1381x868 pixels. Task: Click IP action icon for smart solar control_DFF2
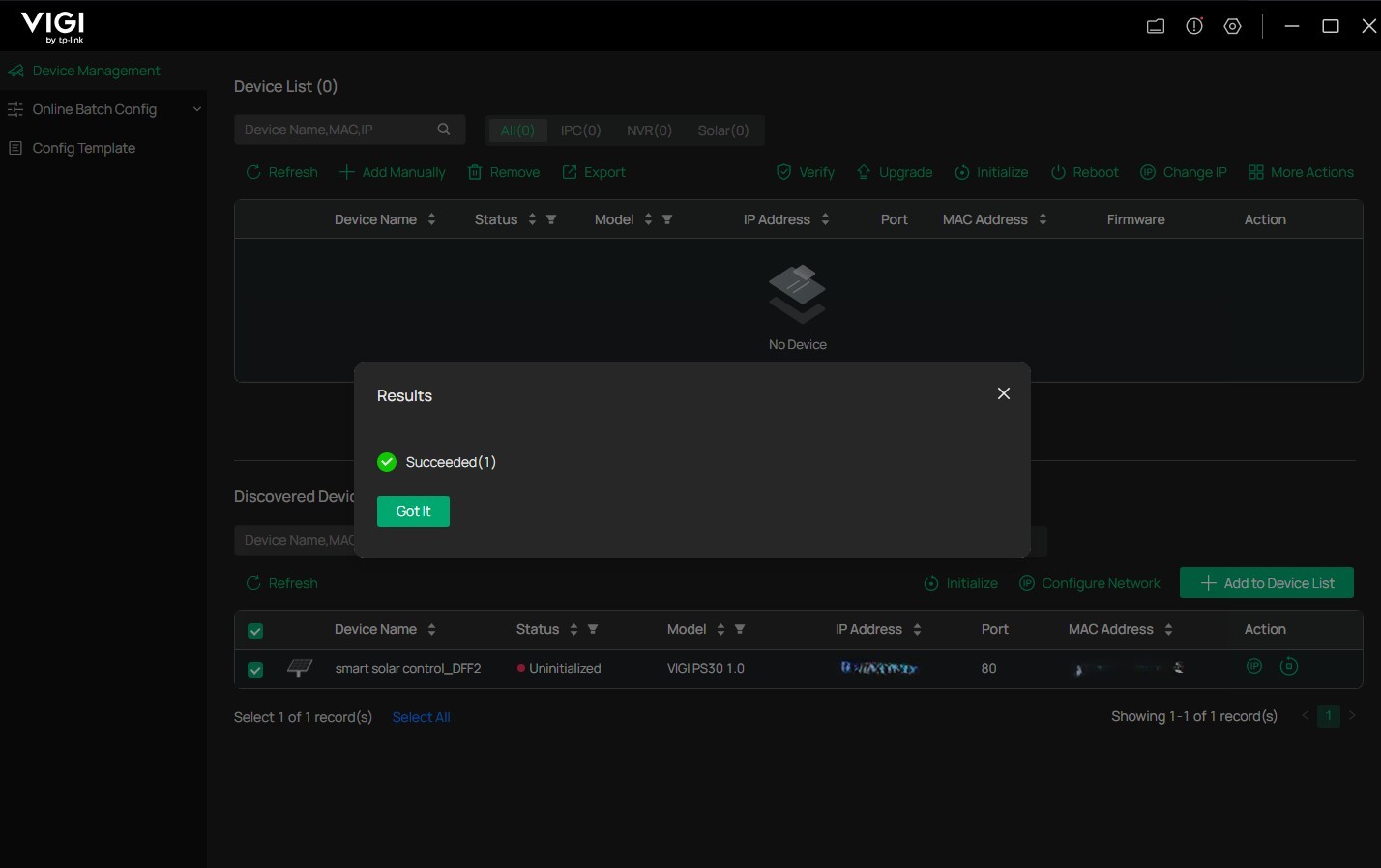[1254, 666]
